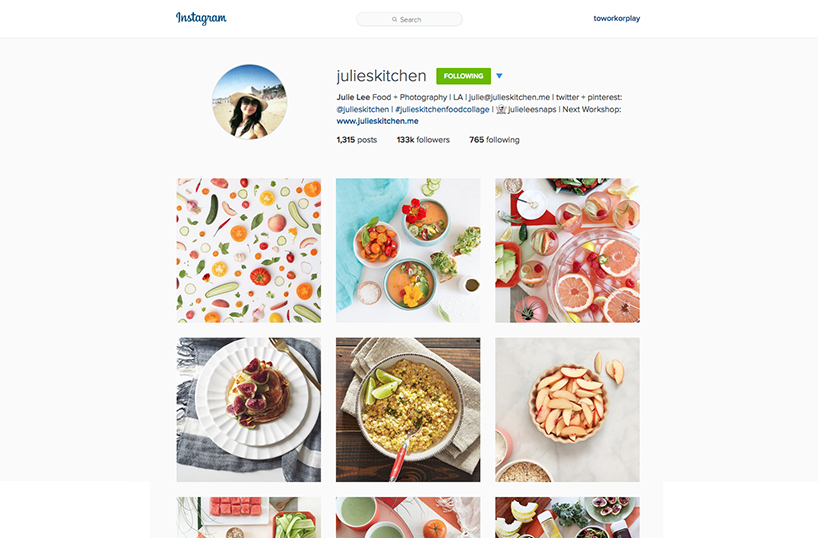Open the gazpacho bowls with turquoise cloth post
818x538 pixels.
[x=408, y=250]
